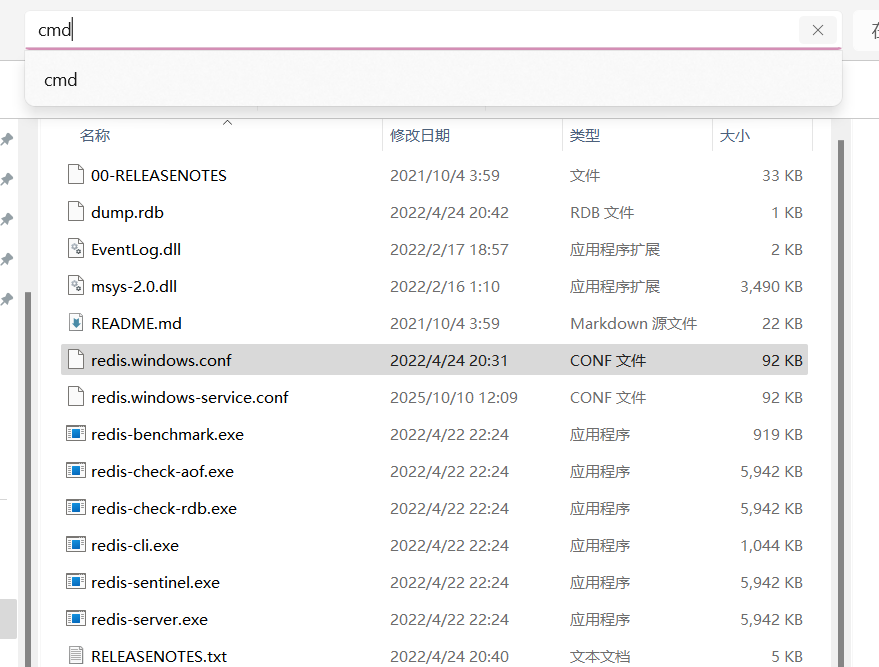
Task: Select the redis.windows-service.conf file name
Action: pyautogui.click(x=189, y=397)
